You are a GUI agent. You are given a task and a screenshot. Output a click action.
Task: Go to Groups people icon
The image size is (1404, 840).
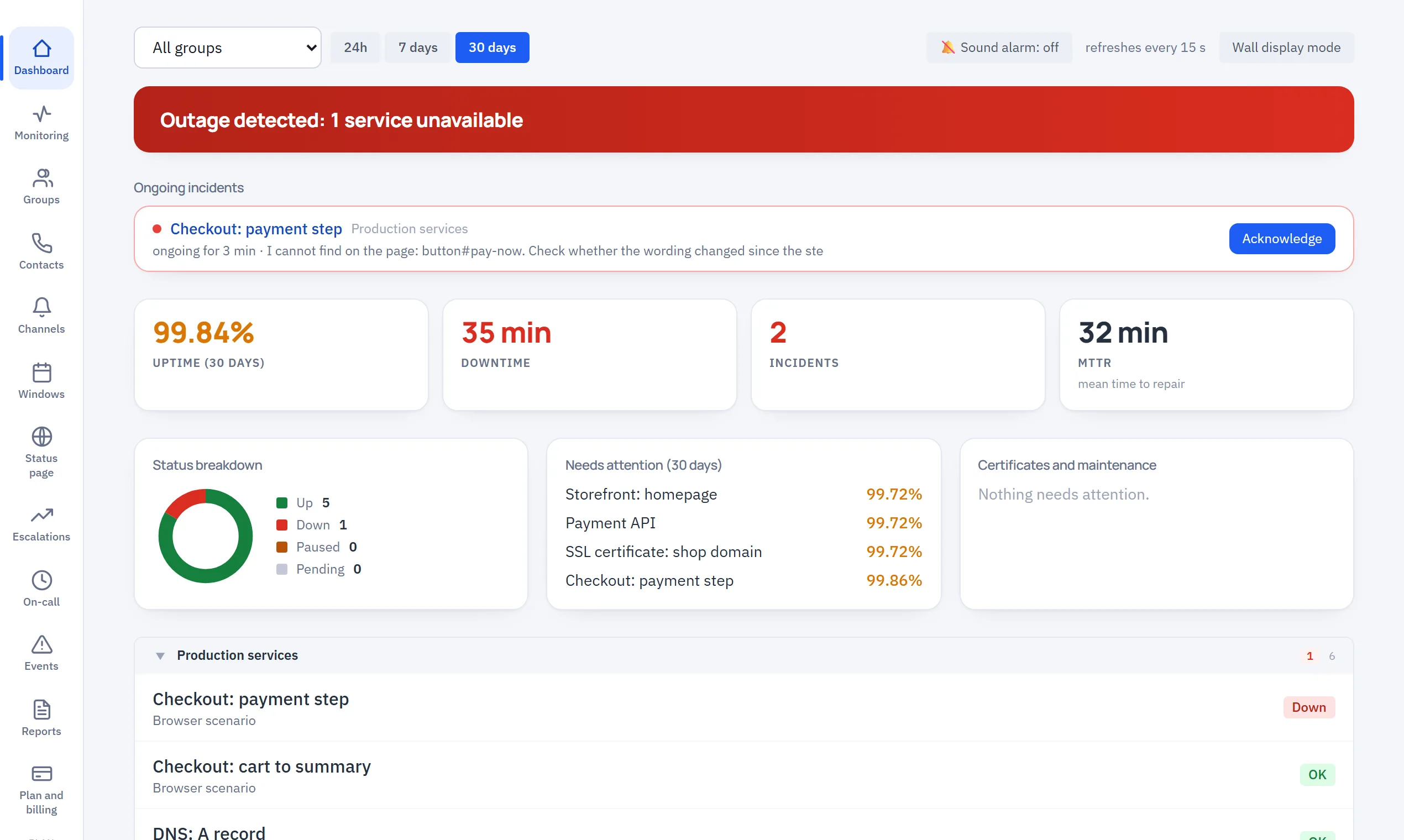(41, 179)
